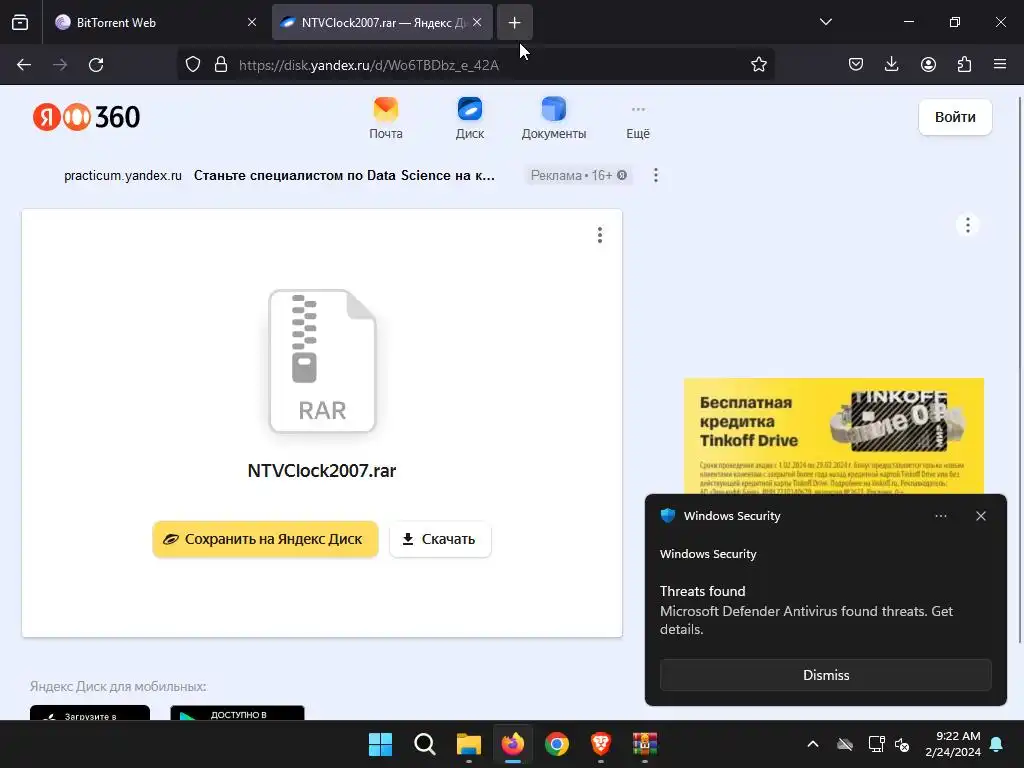Close the BitTorrent Web tab

[252, 22]
